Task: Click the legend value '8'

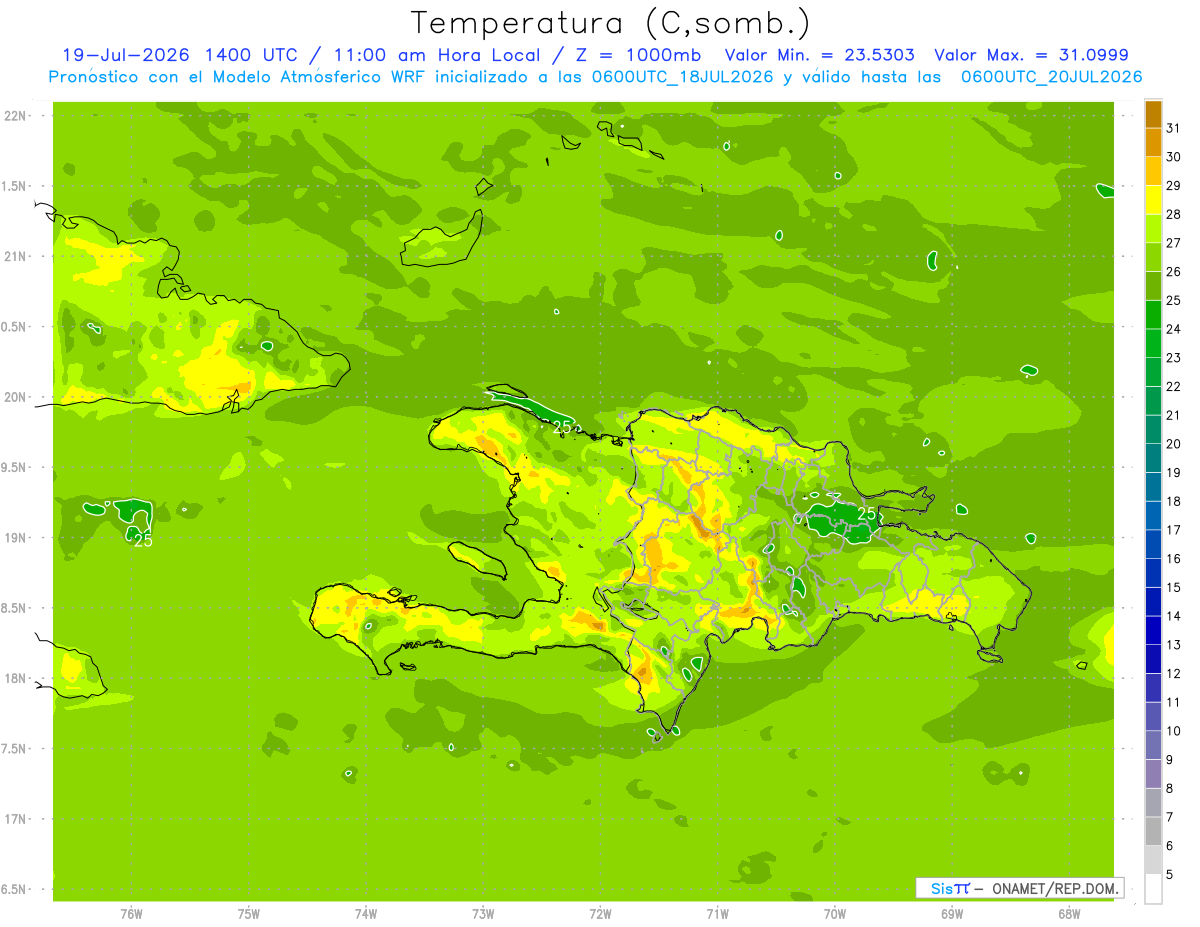Action: click(1170, 788)
